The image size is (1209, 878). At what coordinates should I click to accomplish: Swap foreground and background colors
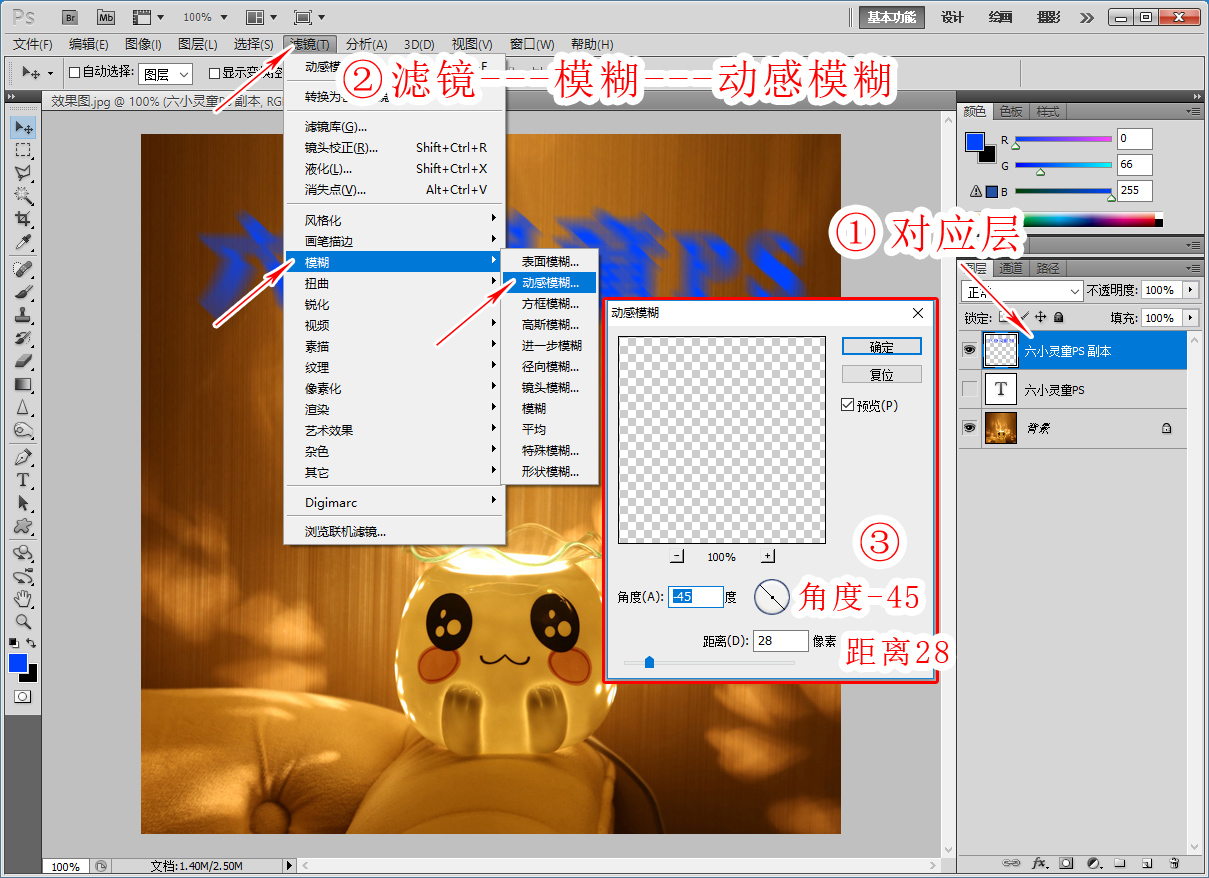32,642
